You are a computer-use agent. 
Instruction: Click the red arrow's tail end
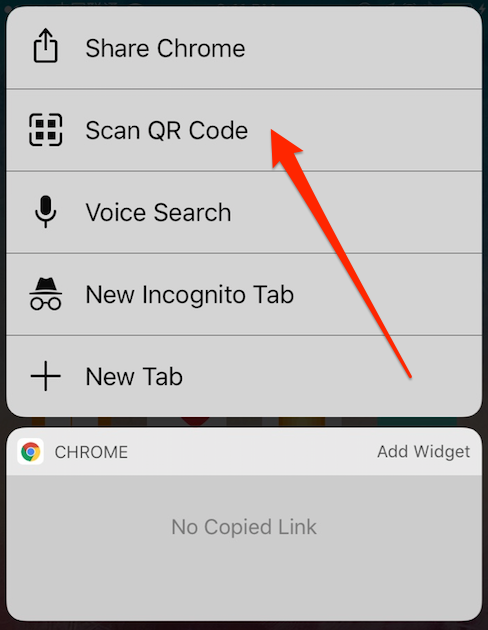409,375
